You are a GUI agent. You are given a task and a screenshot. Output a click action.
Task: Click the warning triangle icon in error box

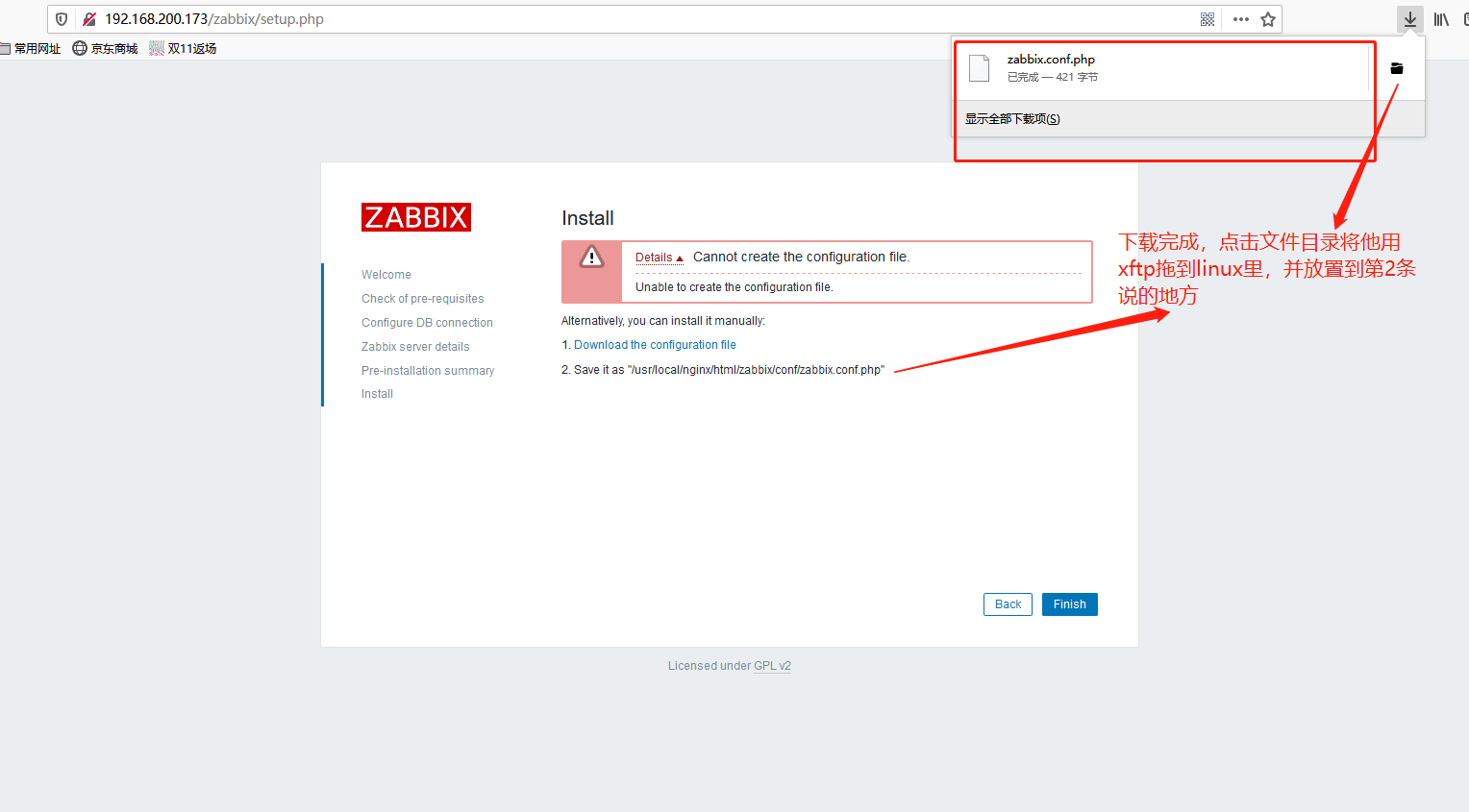click(x=591, y=257)
